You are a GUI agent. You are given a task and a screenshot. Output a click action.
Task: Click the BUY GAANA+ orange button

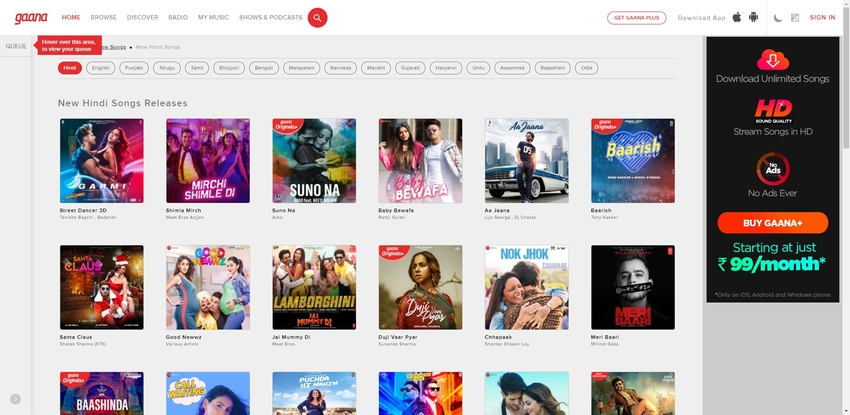[772, 223]
